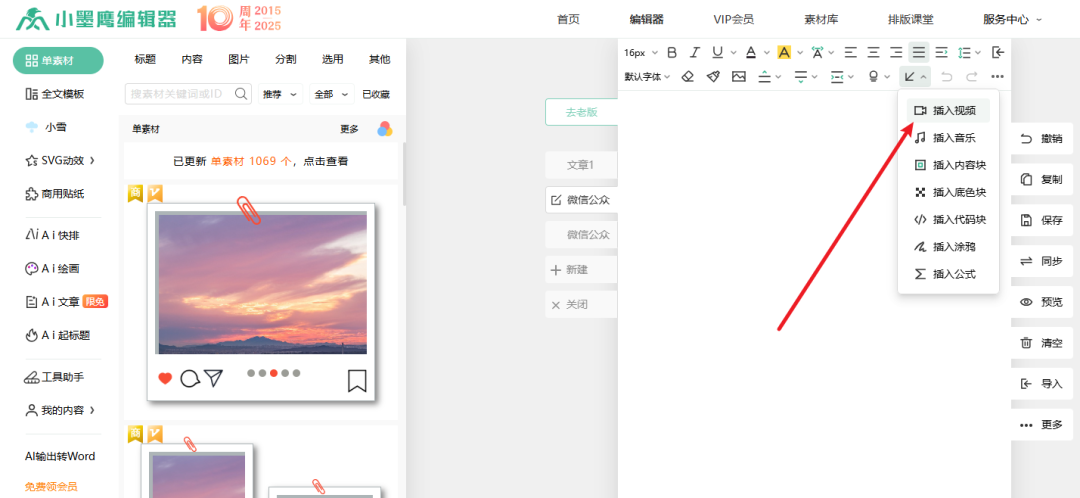Switch to the 分割 material tab

pyautogui.click(x=285, y=59)
